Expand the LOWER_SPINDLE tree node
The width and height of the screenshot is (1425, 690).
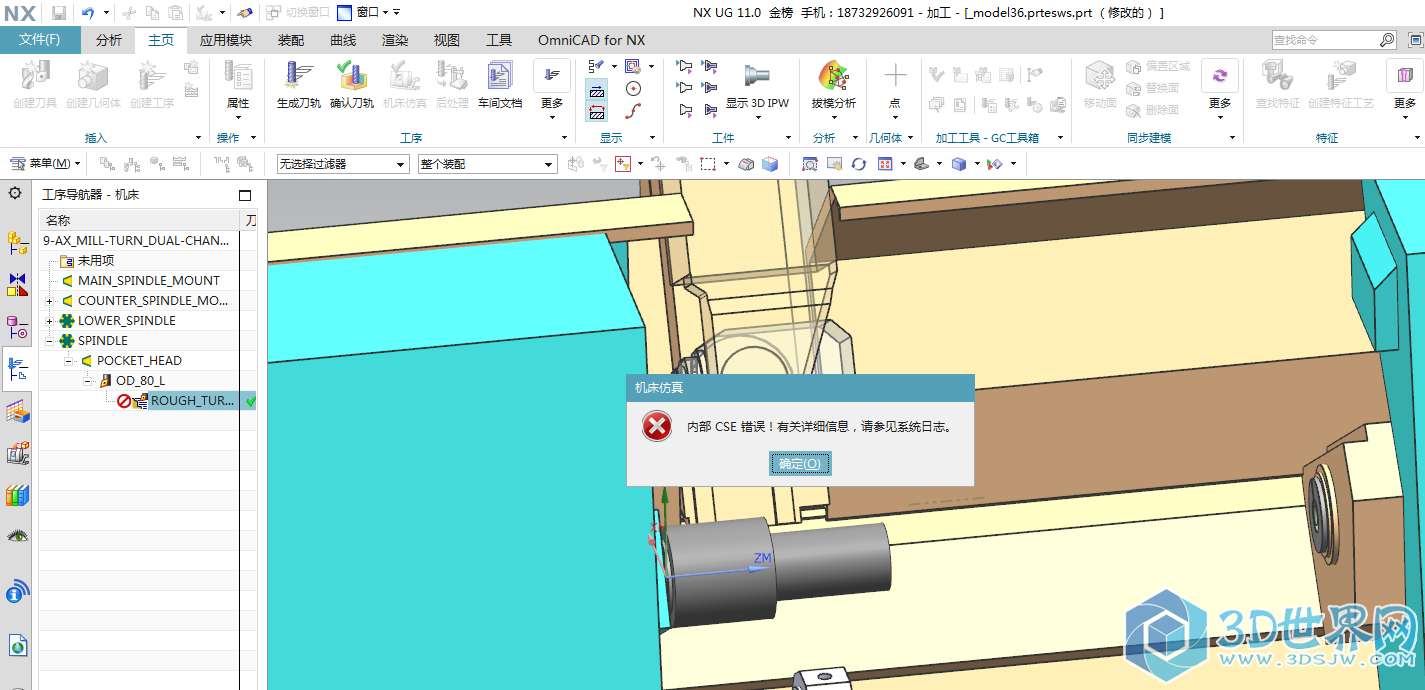coord(50,321)
